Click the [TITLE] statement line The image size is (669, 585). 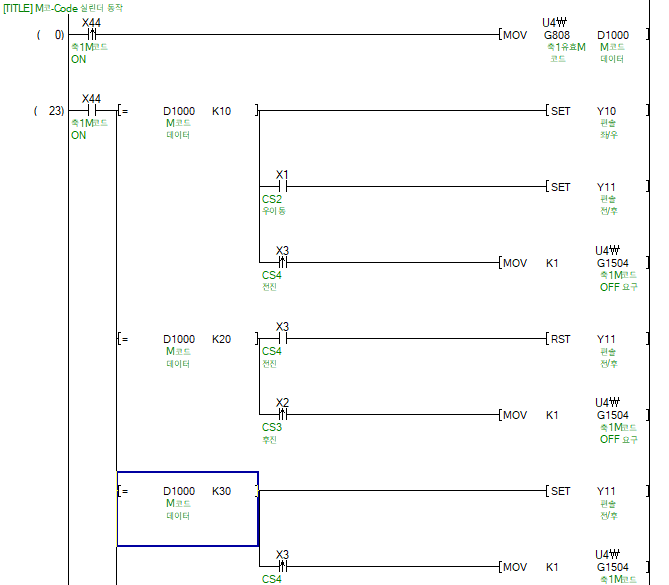click(63, 8)
